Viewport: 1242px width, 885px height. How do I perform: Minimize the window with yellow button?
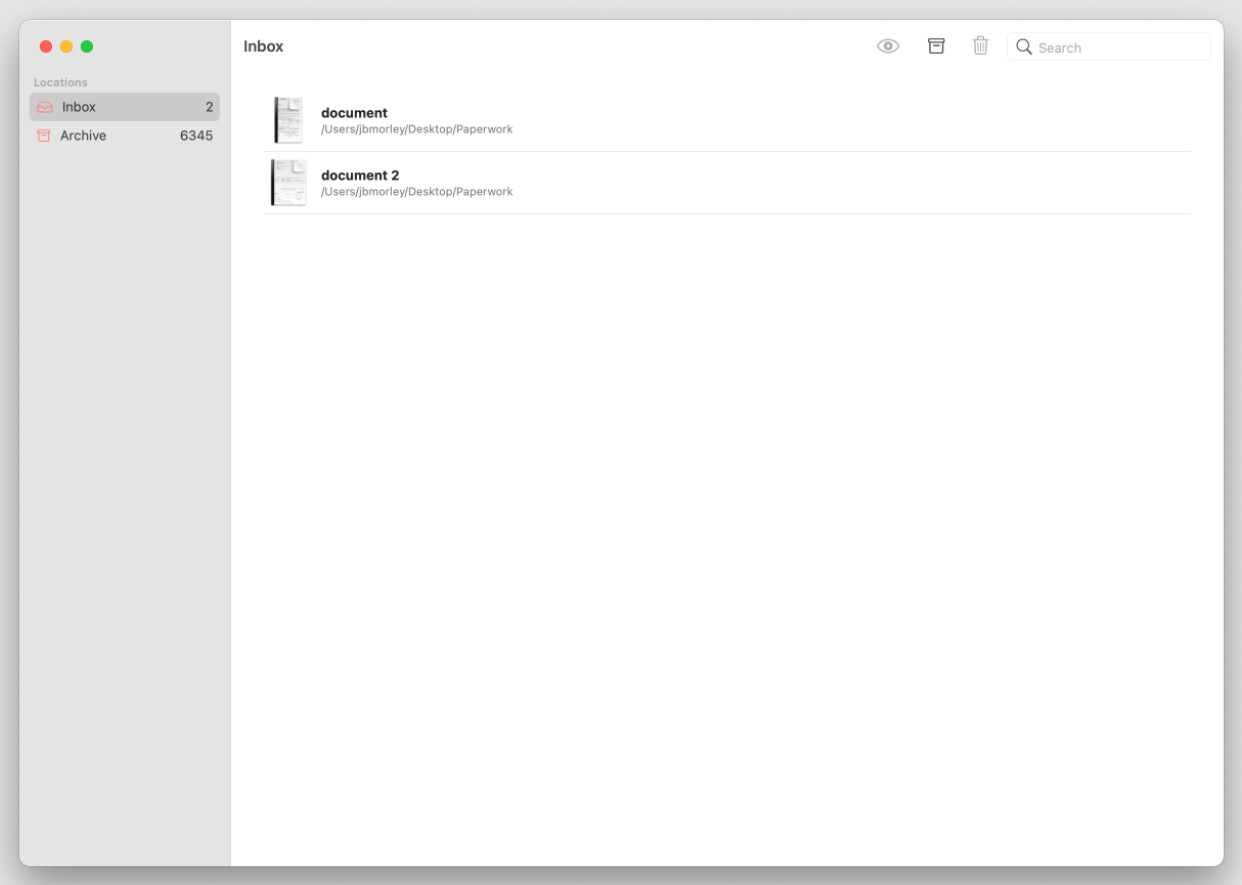click(66, 46)
